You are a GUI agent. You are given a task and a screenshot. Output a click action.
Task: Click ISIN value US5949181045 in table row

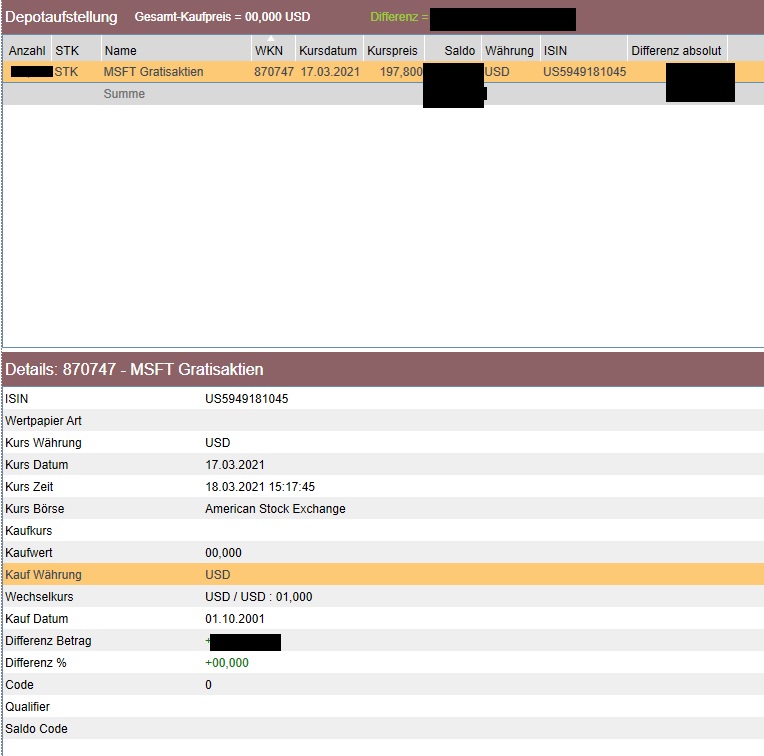tap(584, 72)
